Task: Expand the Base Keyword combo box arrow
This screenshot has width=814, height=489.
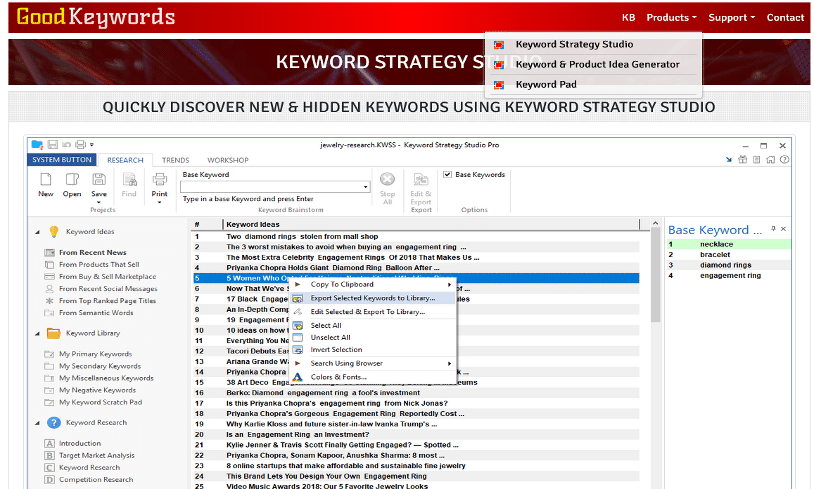Action: click(x=366, y=187)
